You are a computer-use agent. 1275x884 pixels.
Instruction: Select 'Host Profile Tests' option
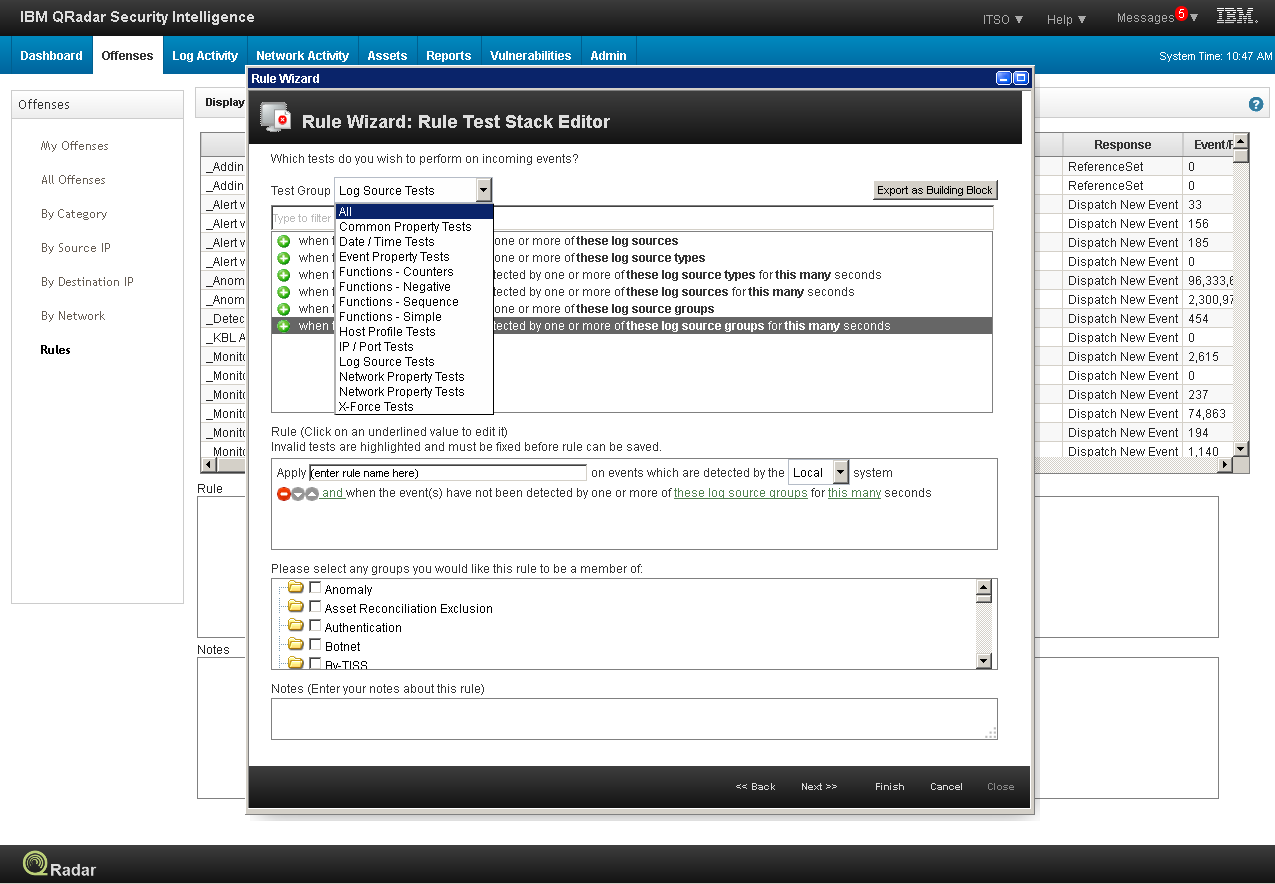tap(414, 332)
